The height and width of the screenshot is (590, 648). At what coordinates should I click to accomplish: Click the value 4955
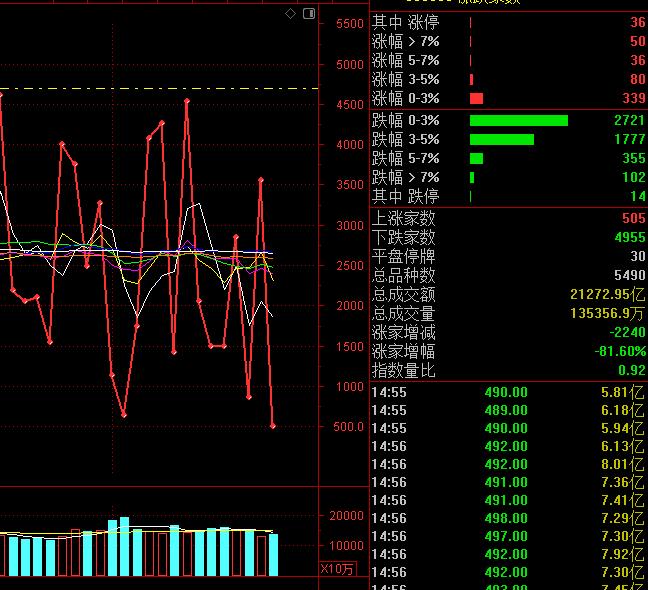click(x=630, y=237)
